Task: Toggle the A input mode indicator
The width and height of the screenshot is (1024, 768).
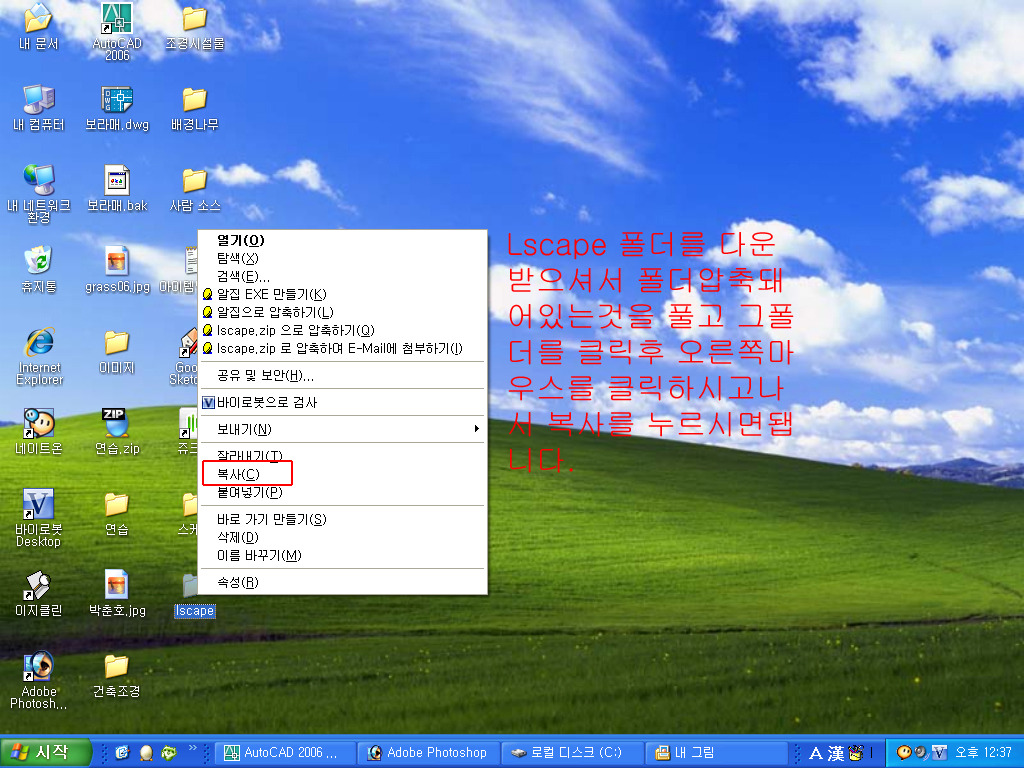Action: click(x=816, y=754)
